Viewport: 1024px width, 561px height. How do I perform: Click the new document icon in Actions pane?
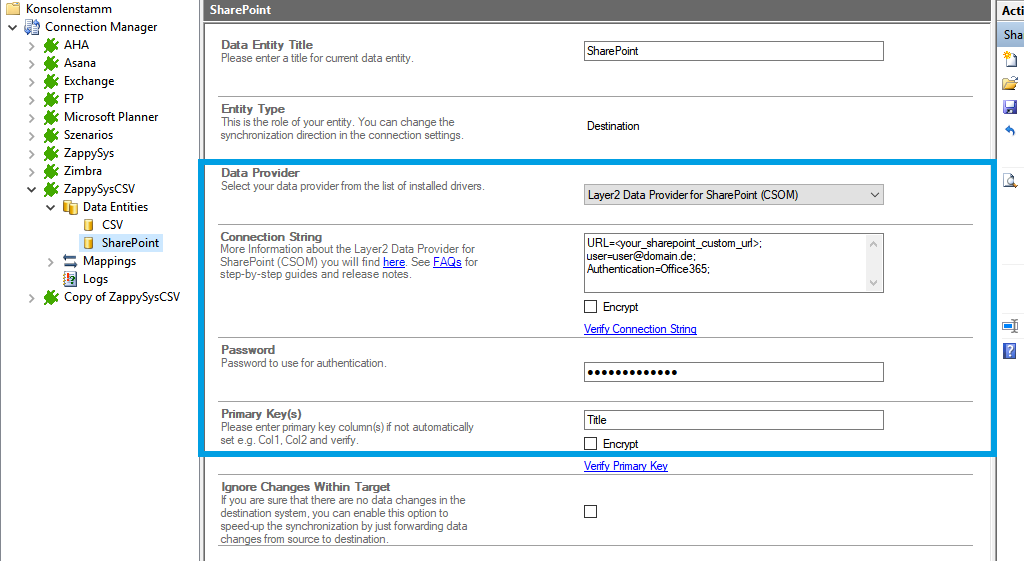(x=1010, y=59)
